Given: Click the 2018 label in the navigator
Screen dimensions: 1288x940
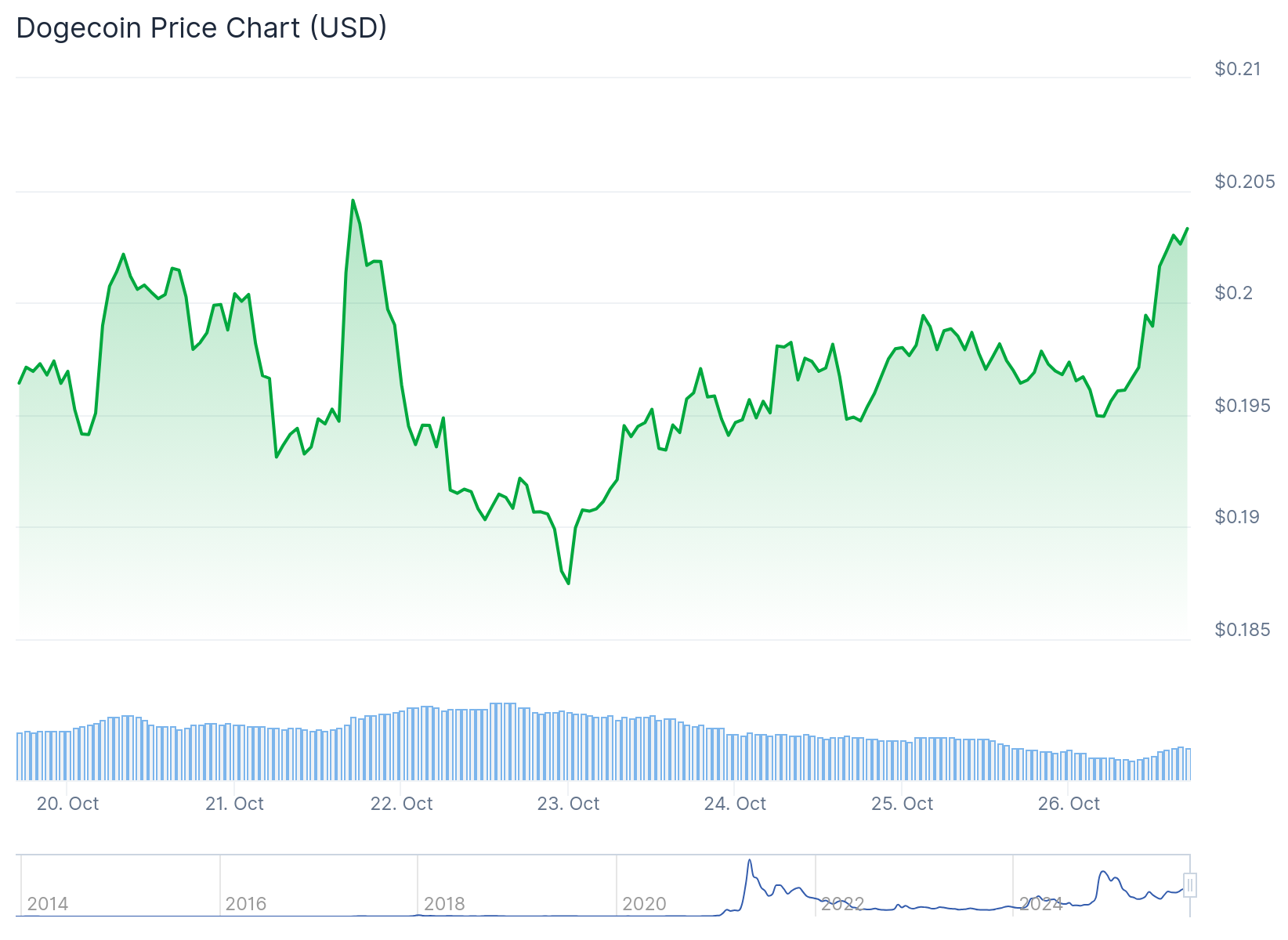Looking at the screenshot, I should pyautogui.click(x=444, y=904).
